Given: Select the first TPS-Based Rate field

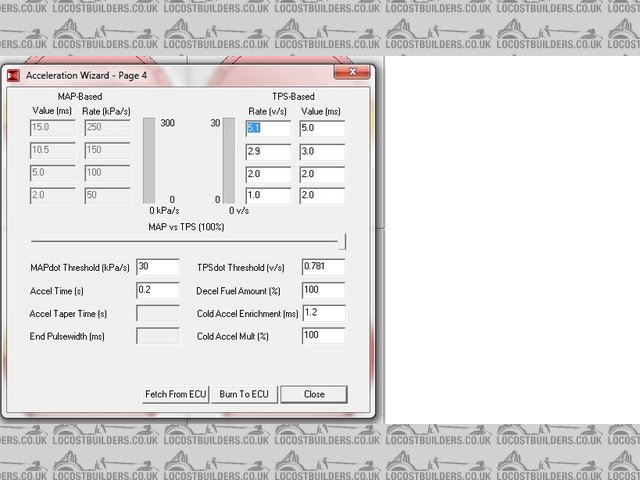Looking at the screenshot, I should click(x=268, y=129).
